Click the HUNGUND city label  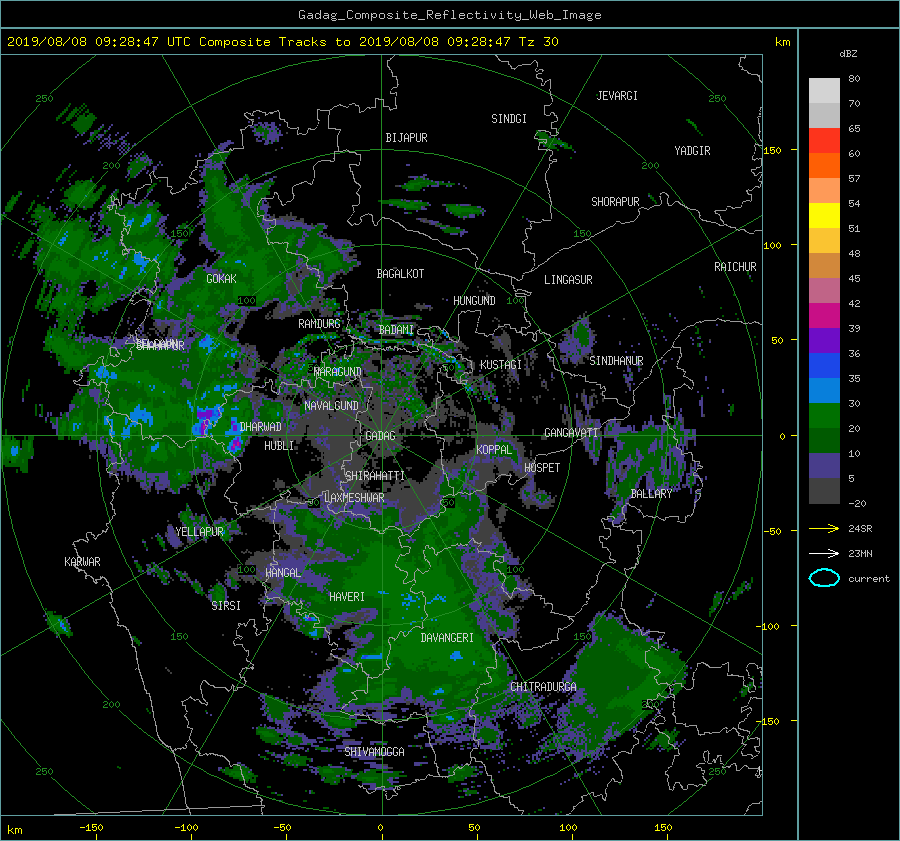pyautogui.click(x=474, y=301)
